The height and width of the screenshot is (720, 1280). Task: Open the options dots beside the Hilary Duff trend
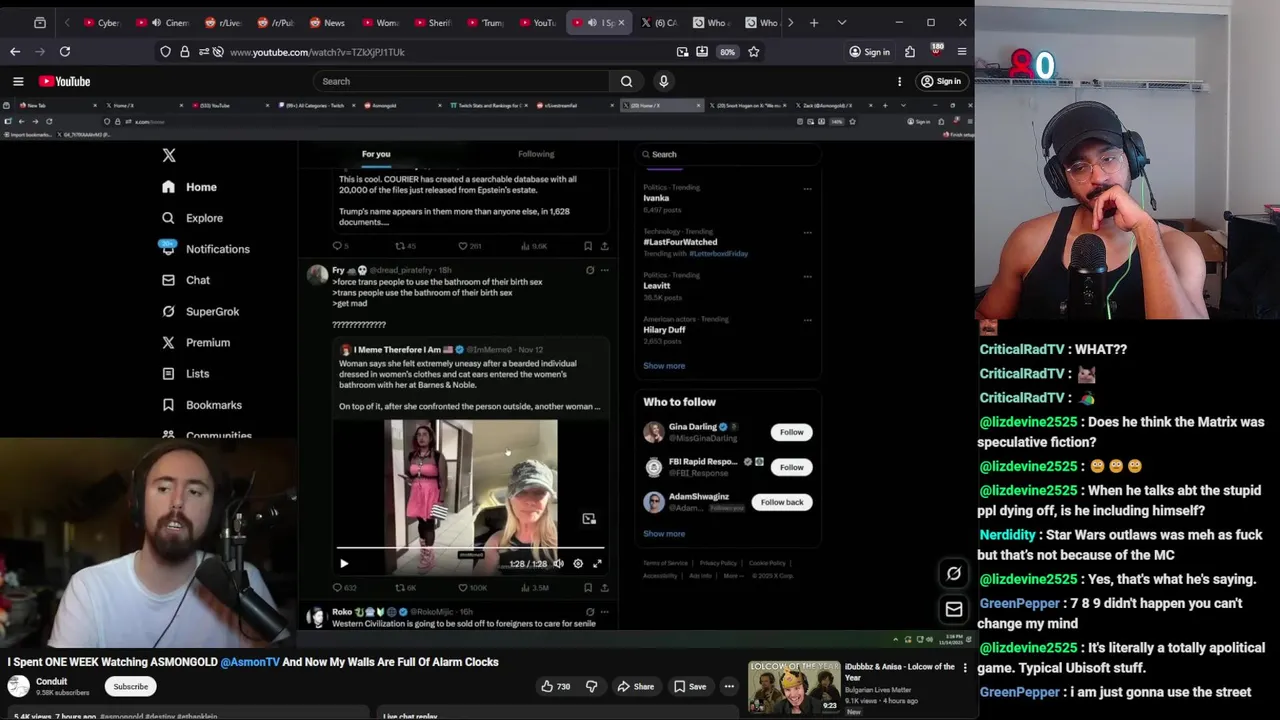(807, 320)
